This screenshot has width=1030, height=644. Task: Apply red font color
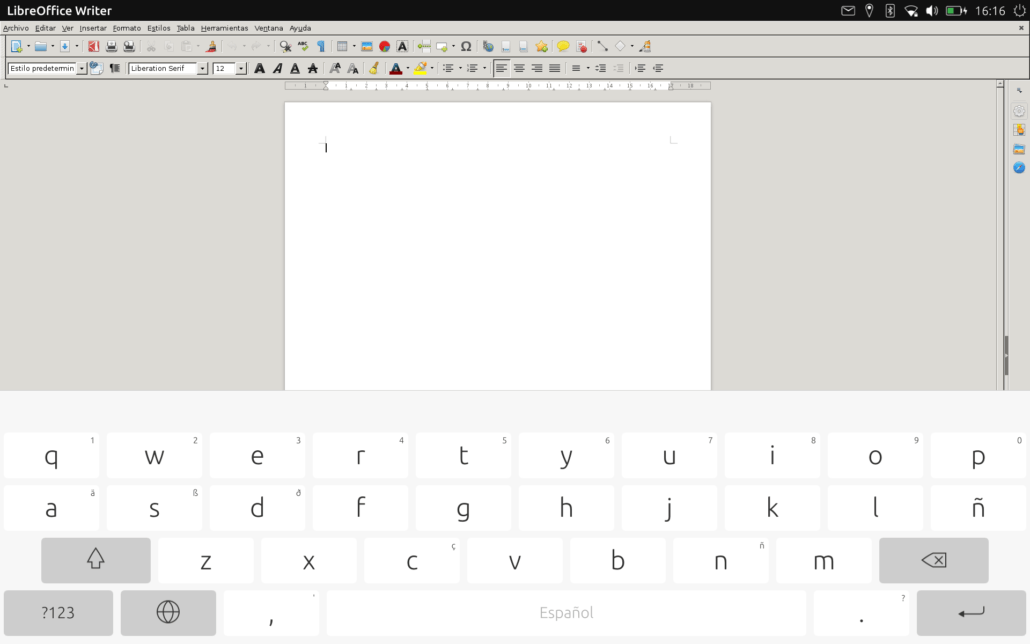coord(395,68)
